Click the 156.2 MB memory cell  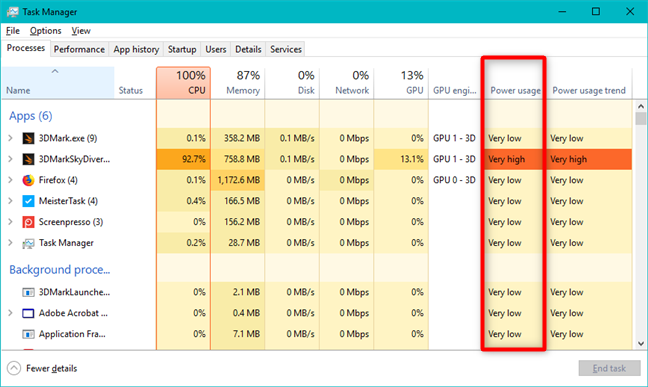(x=238, y=222)
